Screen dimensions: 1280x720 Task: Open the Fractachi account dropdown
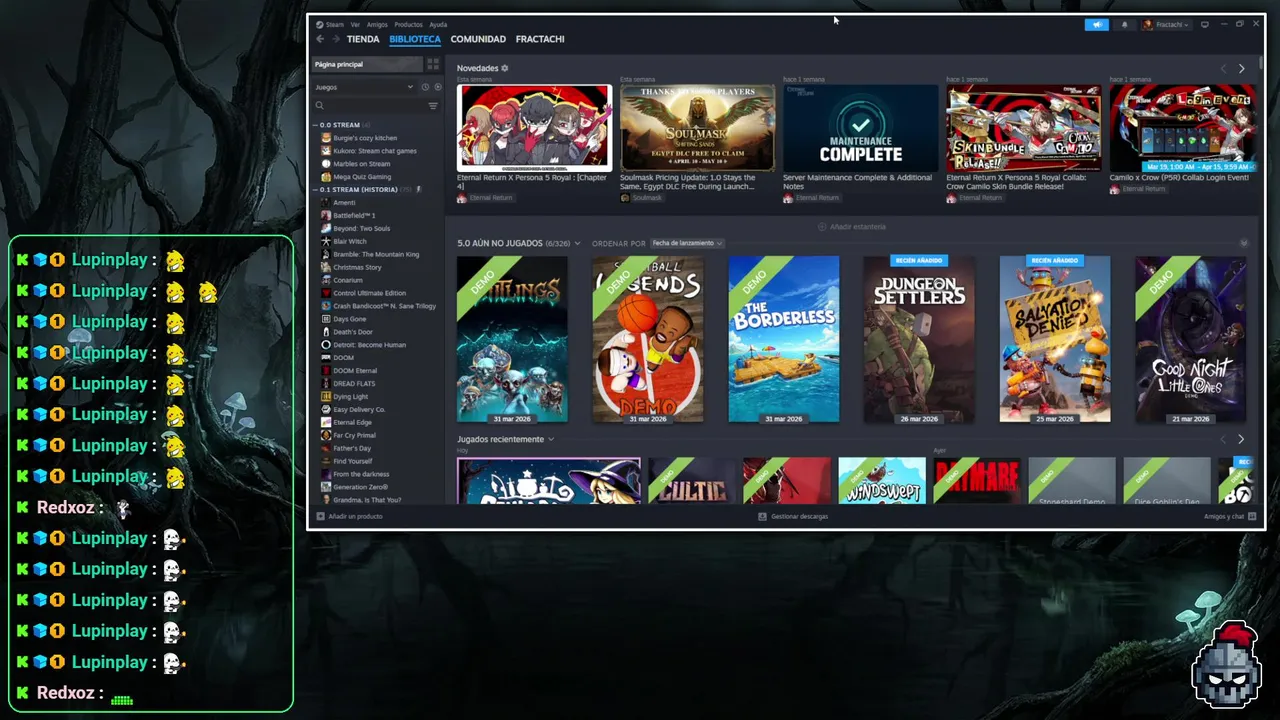(x=1166, y=24)
